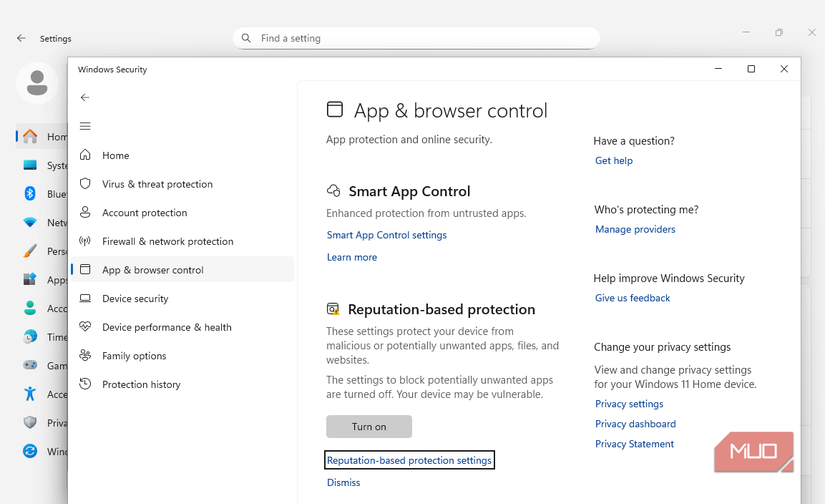The height and width of the screenshot is (504, 825).
Task: Click the Reputation-based protection warning icon
Action: click(x=333, y=309)
